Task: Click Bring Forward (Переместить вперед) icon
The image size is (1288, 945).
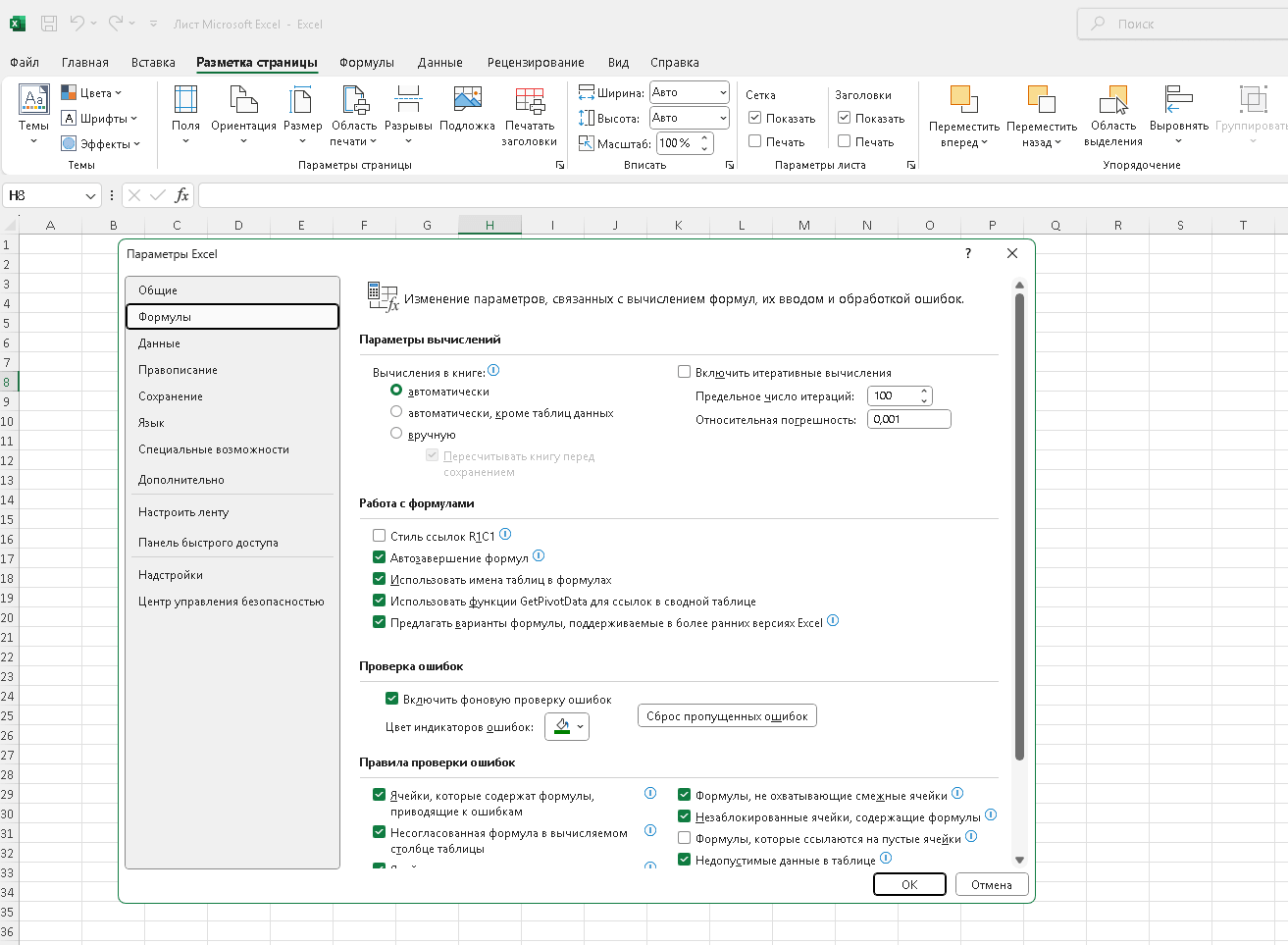Action: [x=964, y=100]
